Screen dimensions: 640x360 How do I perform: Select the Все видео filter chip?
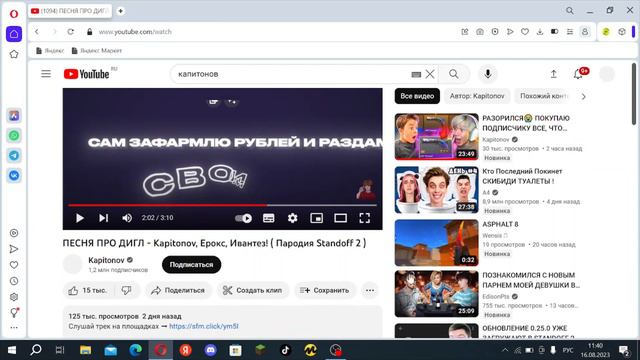point(417,96)
